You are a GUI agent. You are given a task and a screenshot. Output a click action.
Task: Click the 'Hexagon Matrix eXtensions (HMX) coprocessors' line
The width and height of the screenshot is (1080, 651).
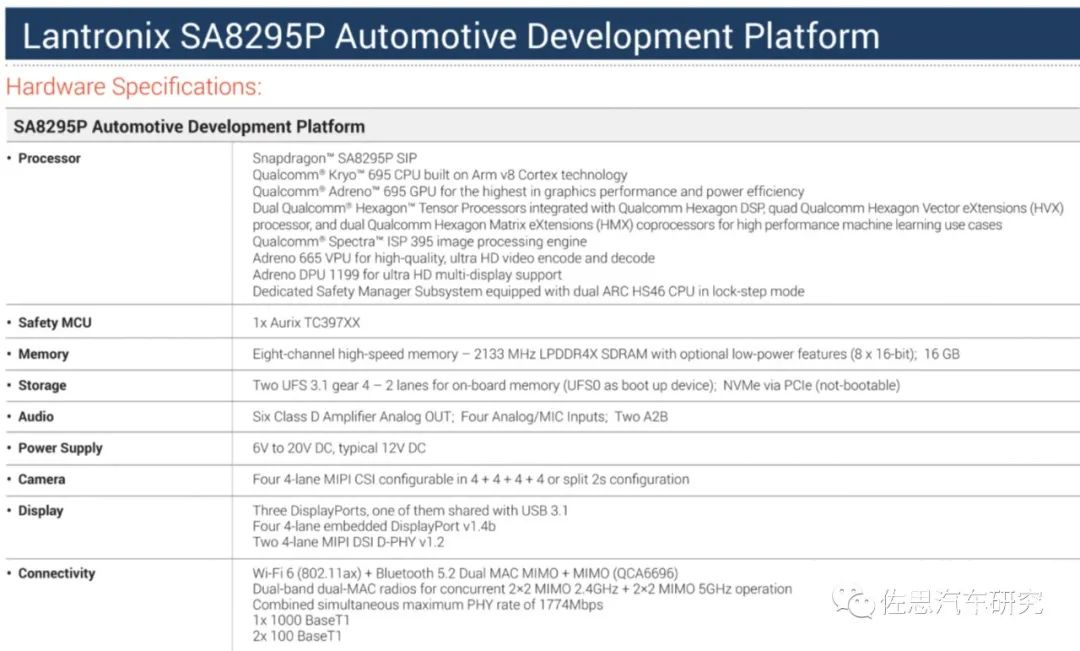tap(627, 225)
